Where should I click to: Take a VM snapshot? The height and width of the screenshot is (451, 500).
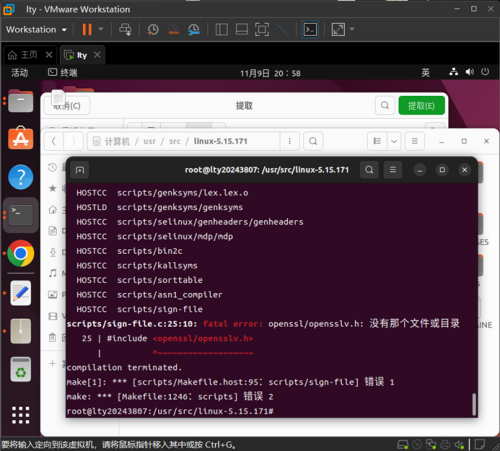pyautogui.click(x=153, y=29)
